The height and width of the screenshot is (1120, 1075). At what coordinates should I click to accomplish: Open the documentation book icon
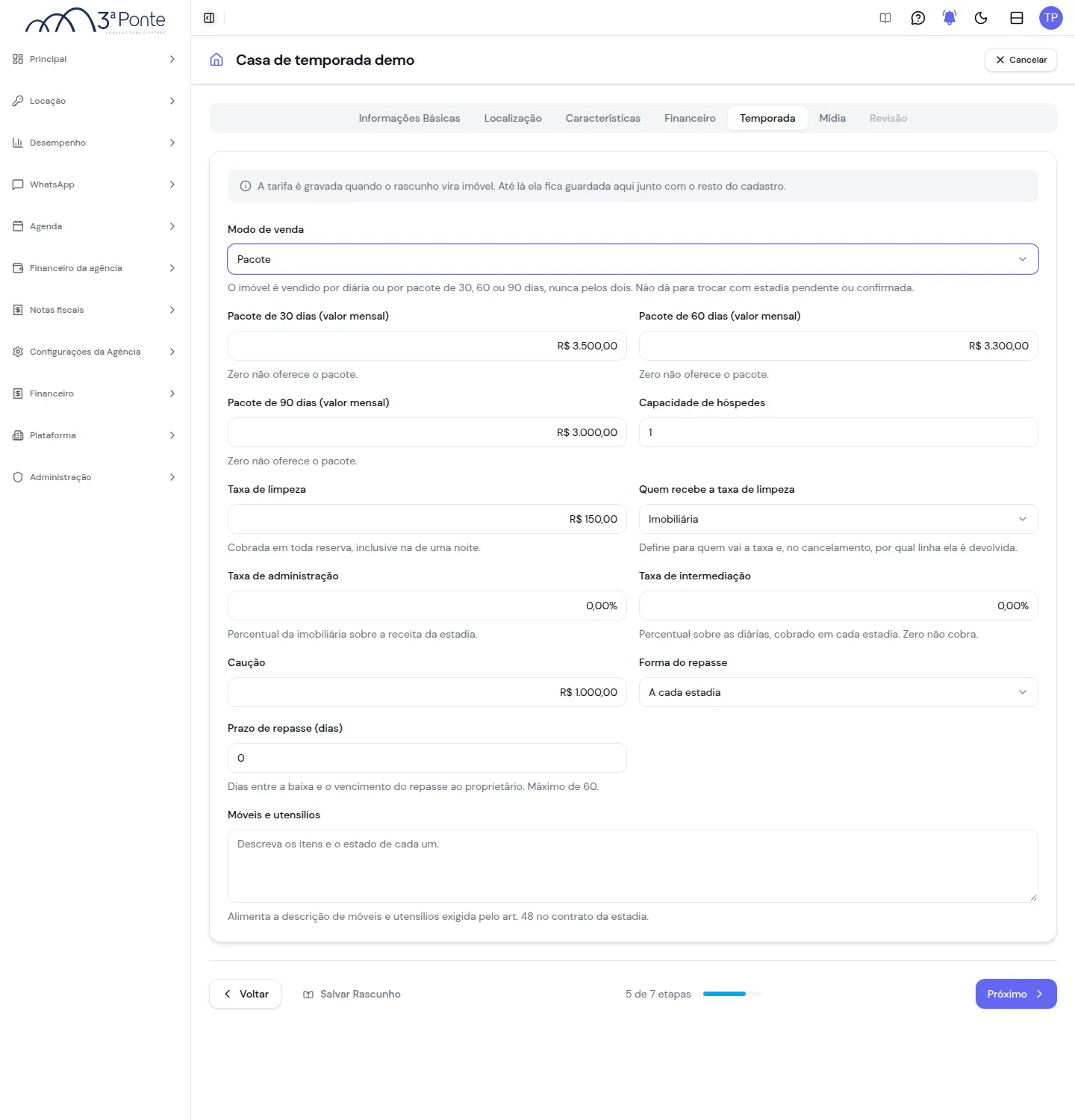click(885, 18)
